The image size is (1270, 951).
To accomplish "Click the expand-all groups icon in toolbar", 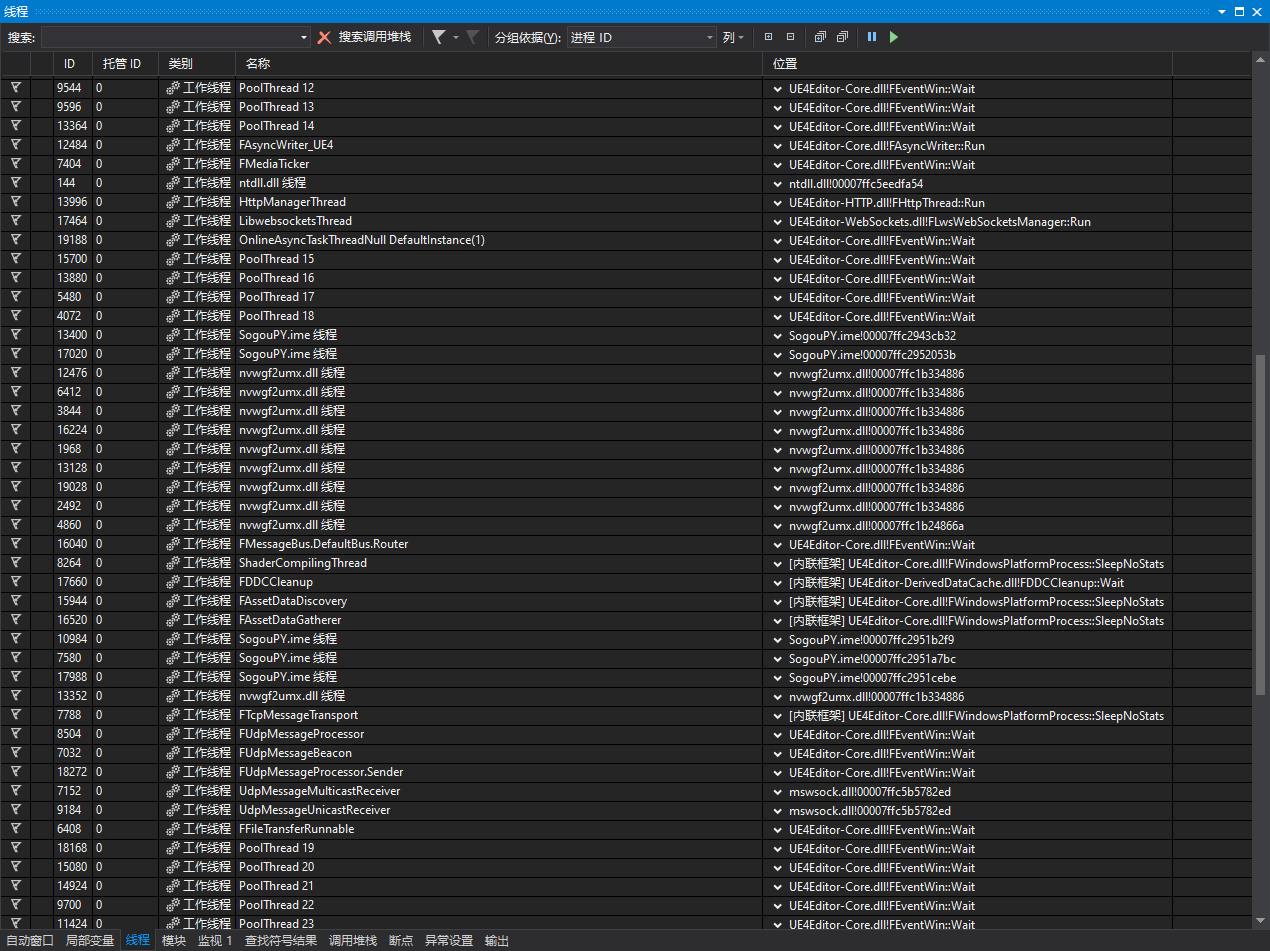I will coord(770,37).
